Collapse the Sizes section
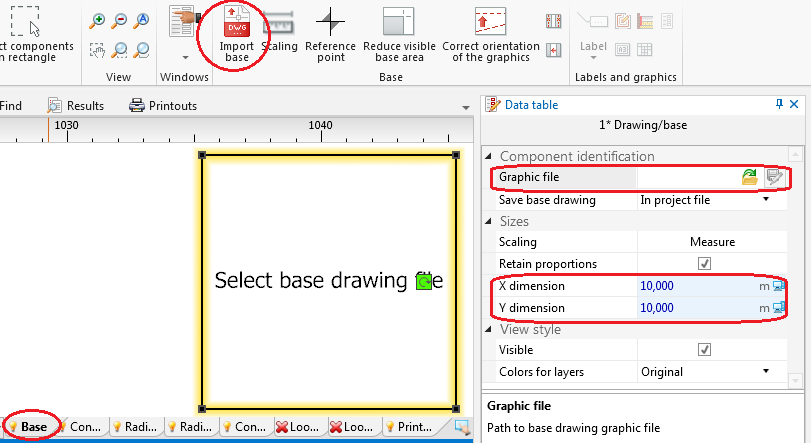The height and width of the screenshot is (443, 811). tap(488, 221)
